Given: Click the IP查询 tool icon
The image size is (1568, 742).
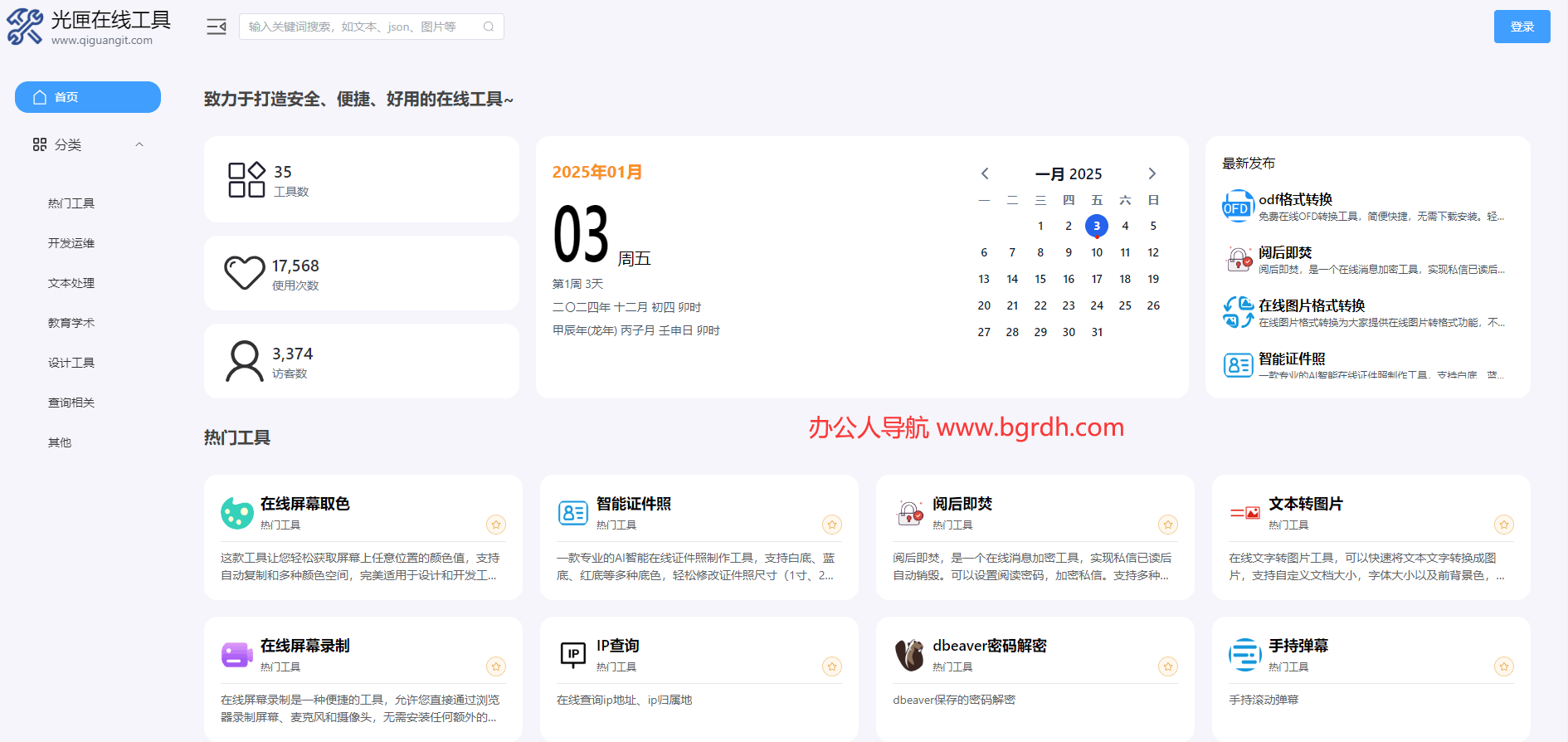Looking at the screenshot, I should [573, 655].
